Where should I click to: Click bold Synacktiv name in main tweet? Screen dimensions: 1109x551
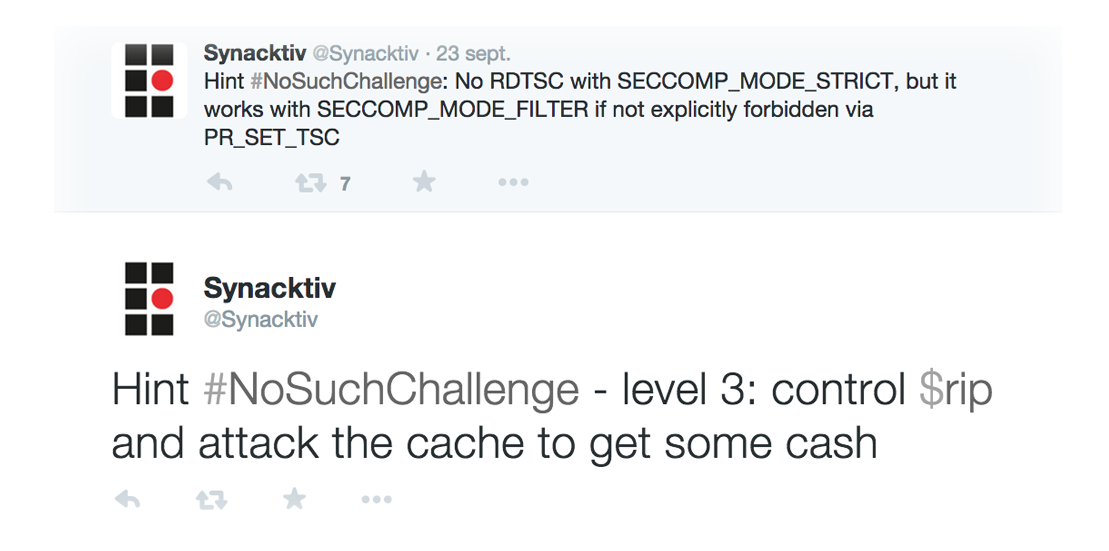coord(269,289)
